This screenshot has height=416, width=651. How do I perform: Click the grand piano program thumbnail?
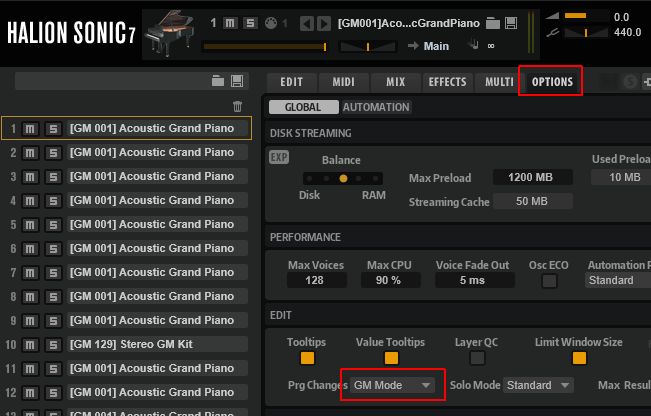coord(170,33)
